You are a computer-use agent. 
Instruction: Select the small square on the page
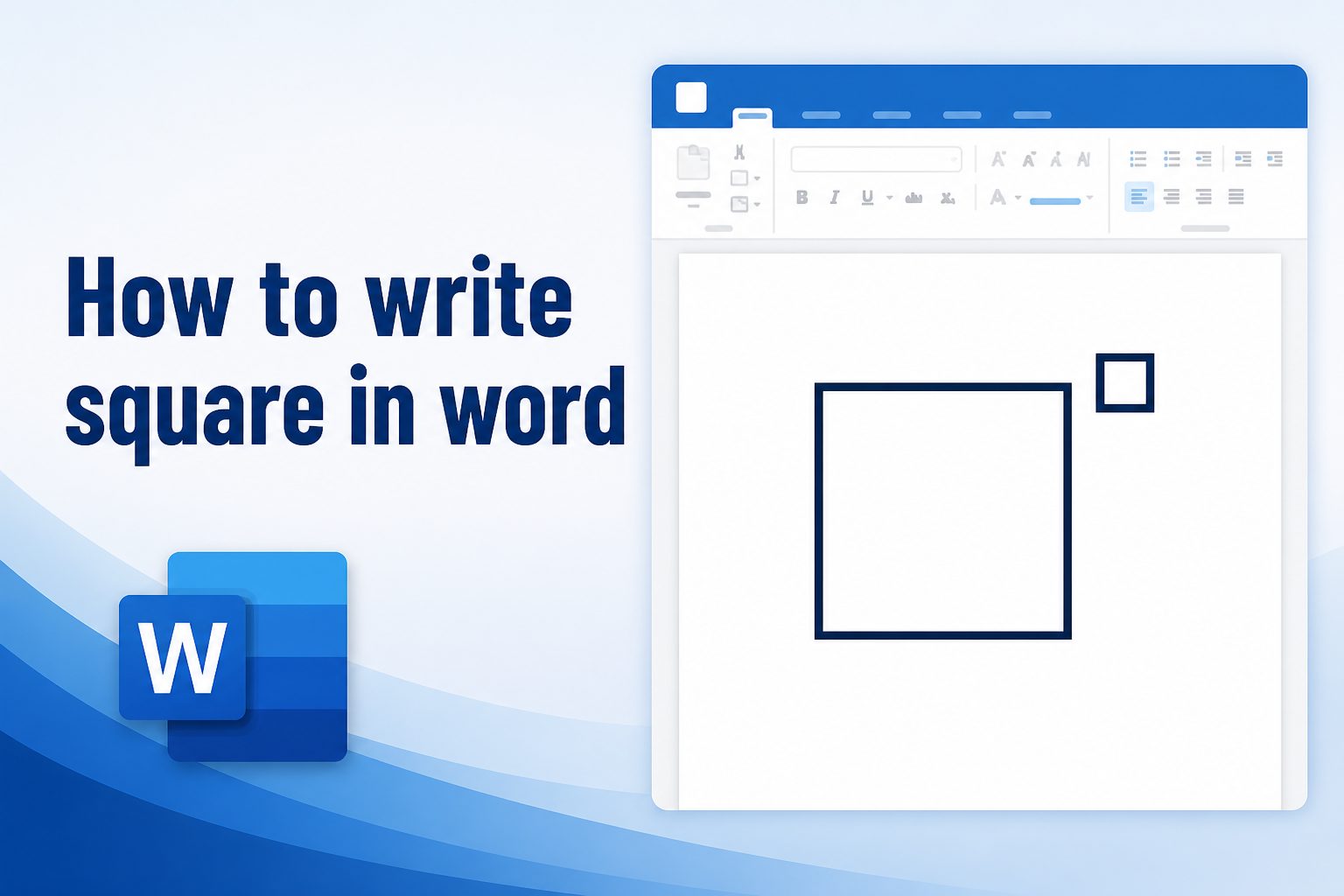1125,382
